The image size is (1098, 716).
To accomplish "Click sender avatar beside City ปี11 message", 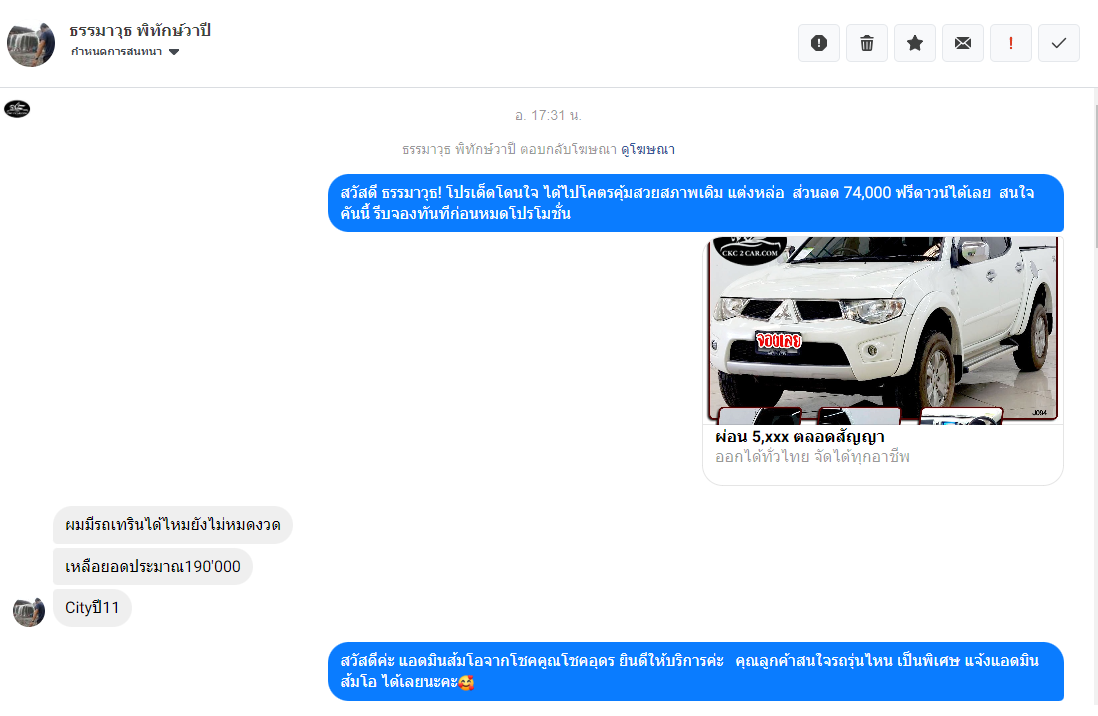I will [x=29, y=612].
